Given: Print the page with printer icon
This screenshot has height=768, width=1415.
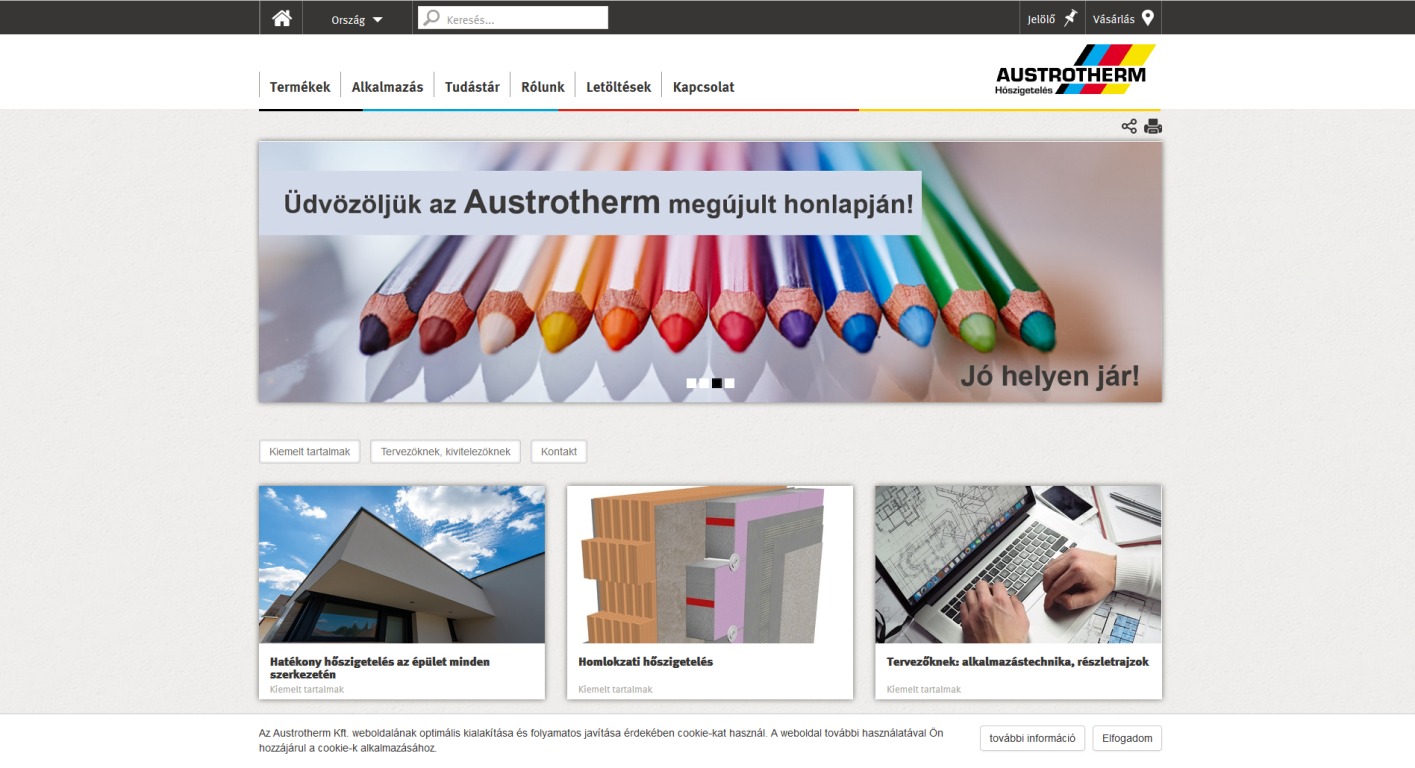Looking at the screenshot, I should (x=1153, y=126).
